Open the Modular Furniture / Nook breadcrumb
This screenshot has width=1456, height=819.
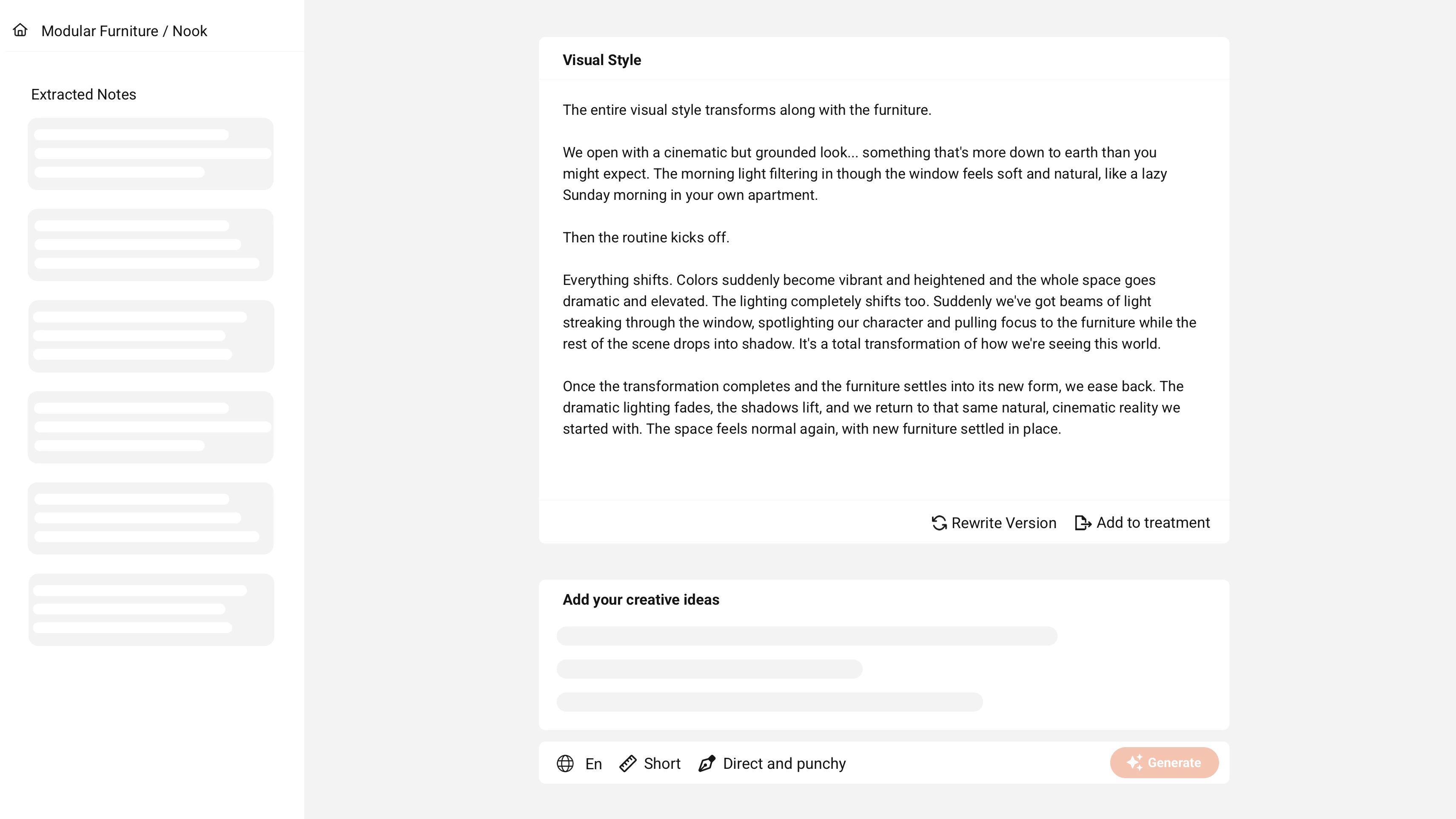(124, 31)
